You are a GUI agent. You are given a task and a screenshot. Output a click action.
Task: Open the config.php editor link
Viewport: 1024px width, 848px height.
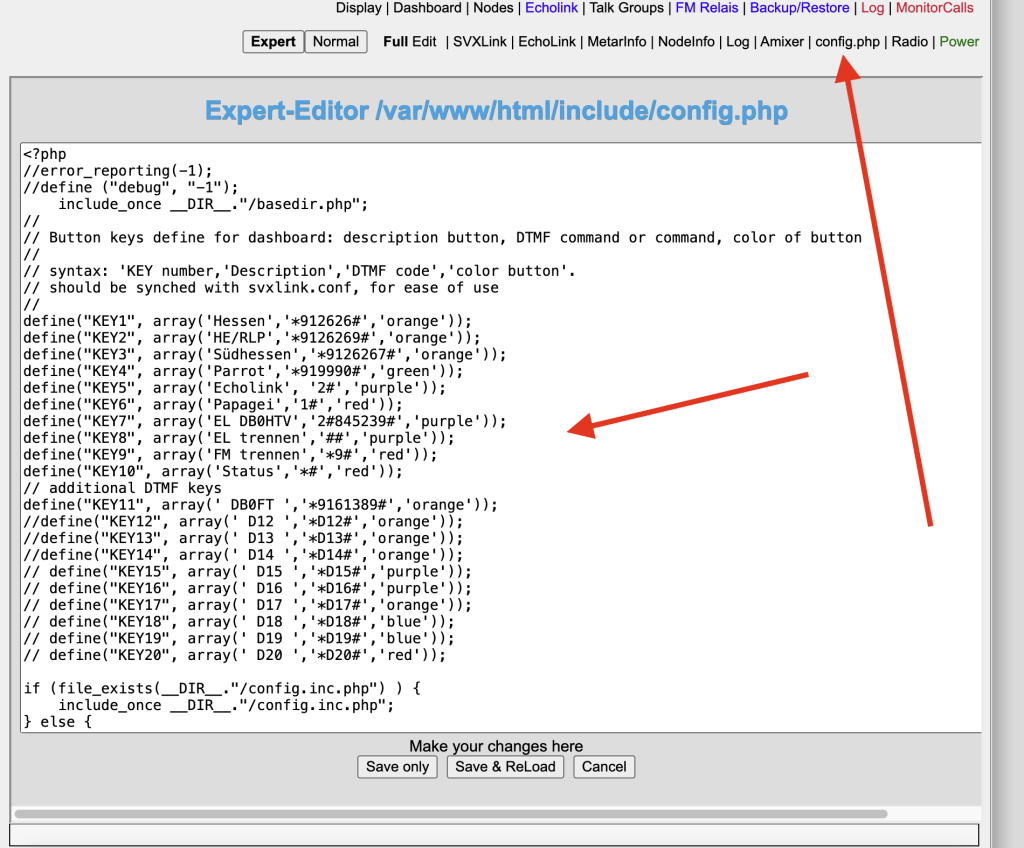[847, 42]
